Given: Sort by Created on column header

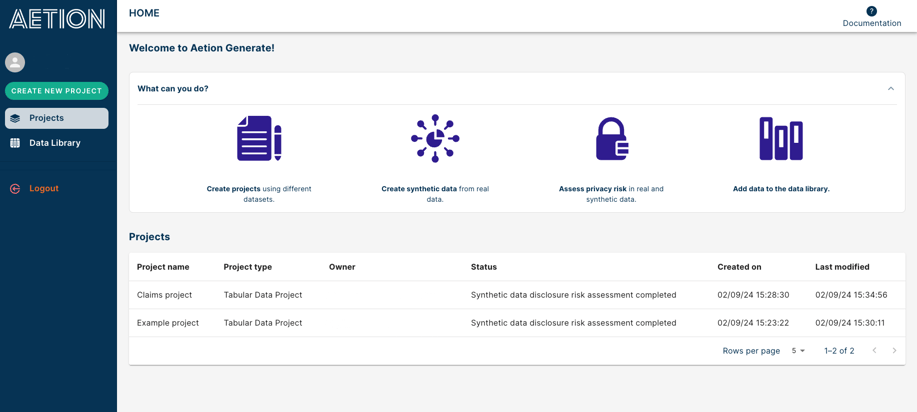Looking at the screenshot, I should [x=739, y=267].
